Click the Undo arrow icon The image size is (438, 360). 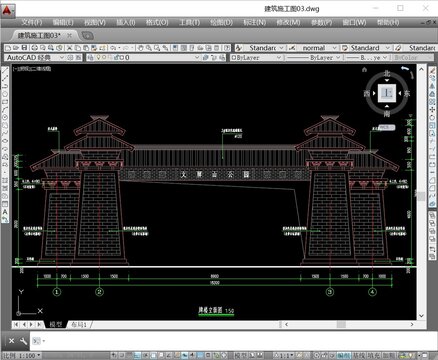pyautogui.click(x=113, y=48)
